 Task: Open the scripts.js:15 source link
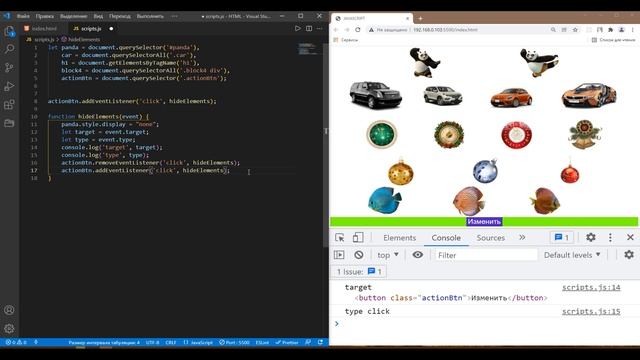click(591, 311)
